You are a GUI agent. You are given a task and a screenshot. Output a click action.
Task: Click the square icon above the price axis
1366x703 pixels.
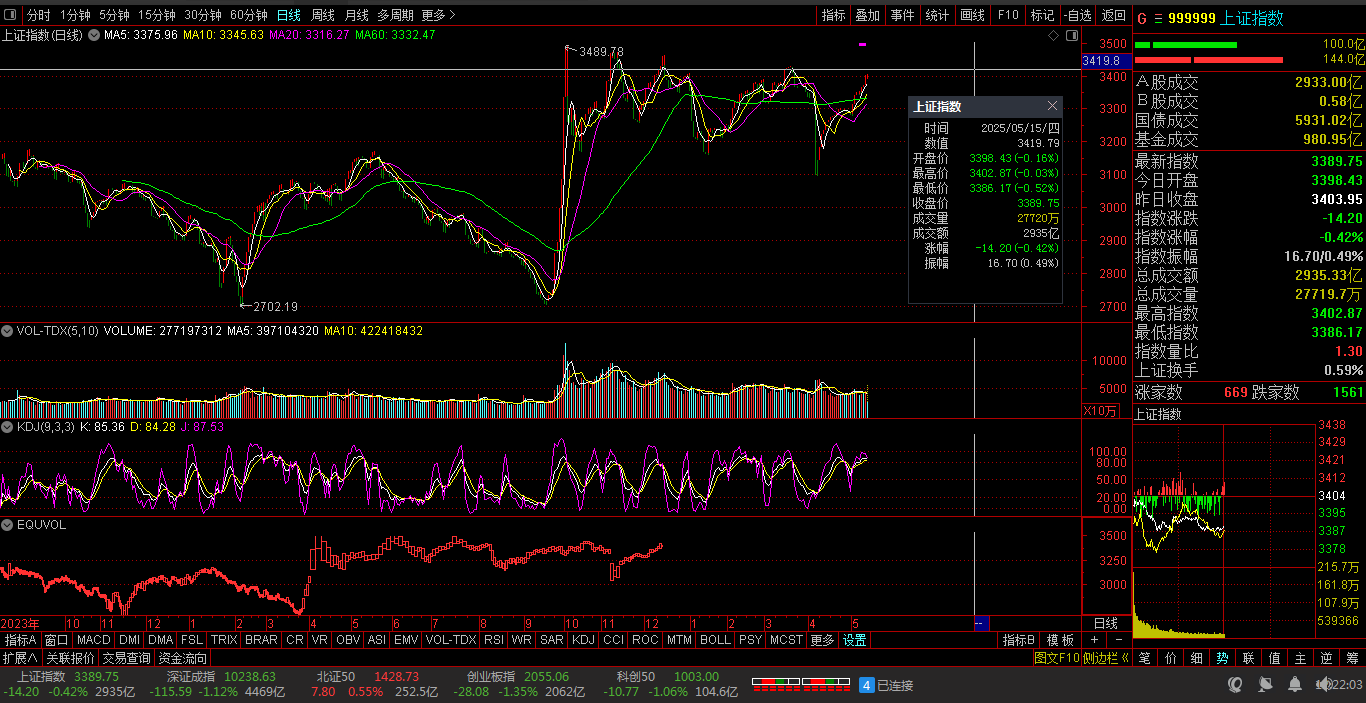pos(1072,35)
